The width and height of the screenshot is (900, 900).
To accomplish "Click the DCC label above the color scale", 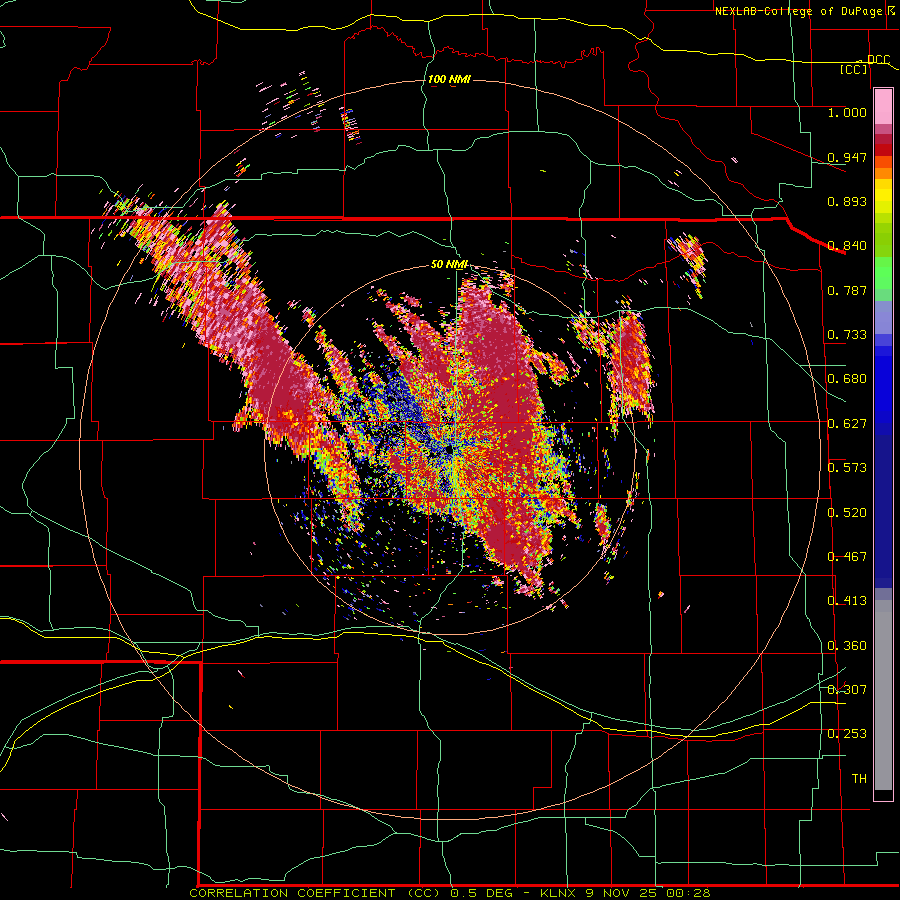I will pyautogui.click(x=878, y=60).
